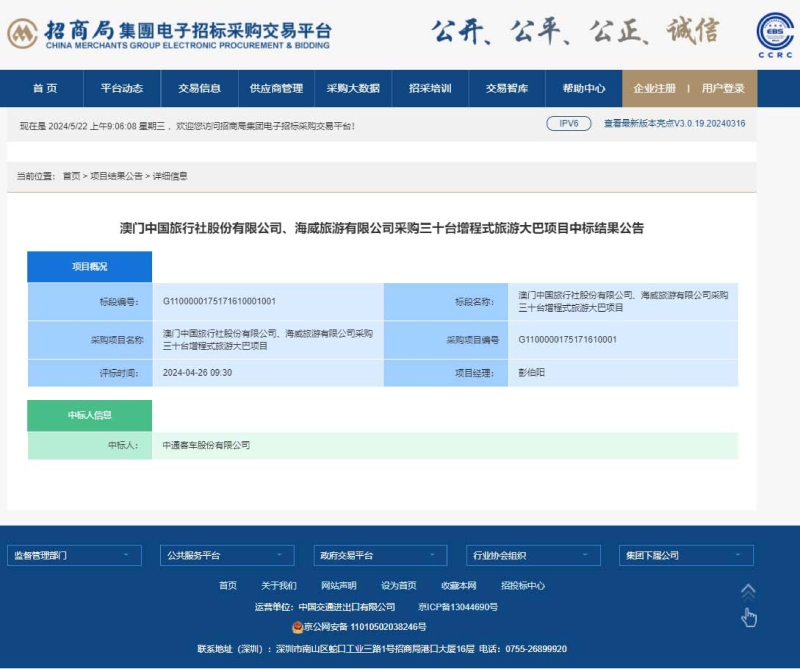Expand the 政府交易平台 dropdown

point(380,555)
